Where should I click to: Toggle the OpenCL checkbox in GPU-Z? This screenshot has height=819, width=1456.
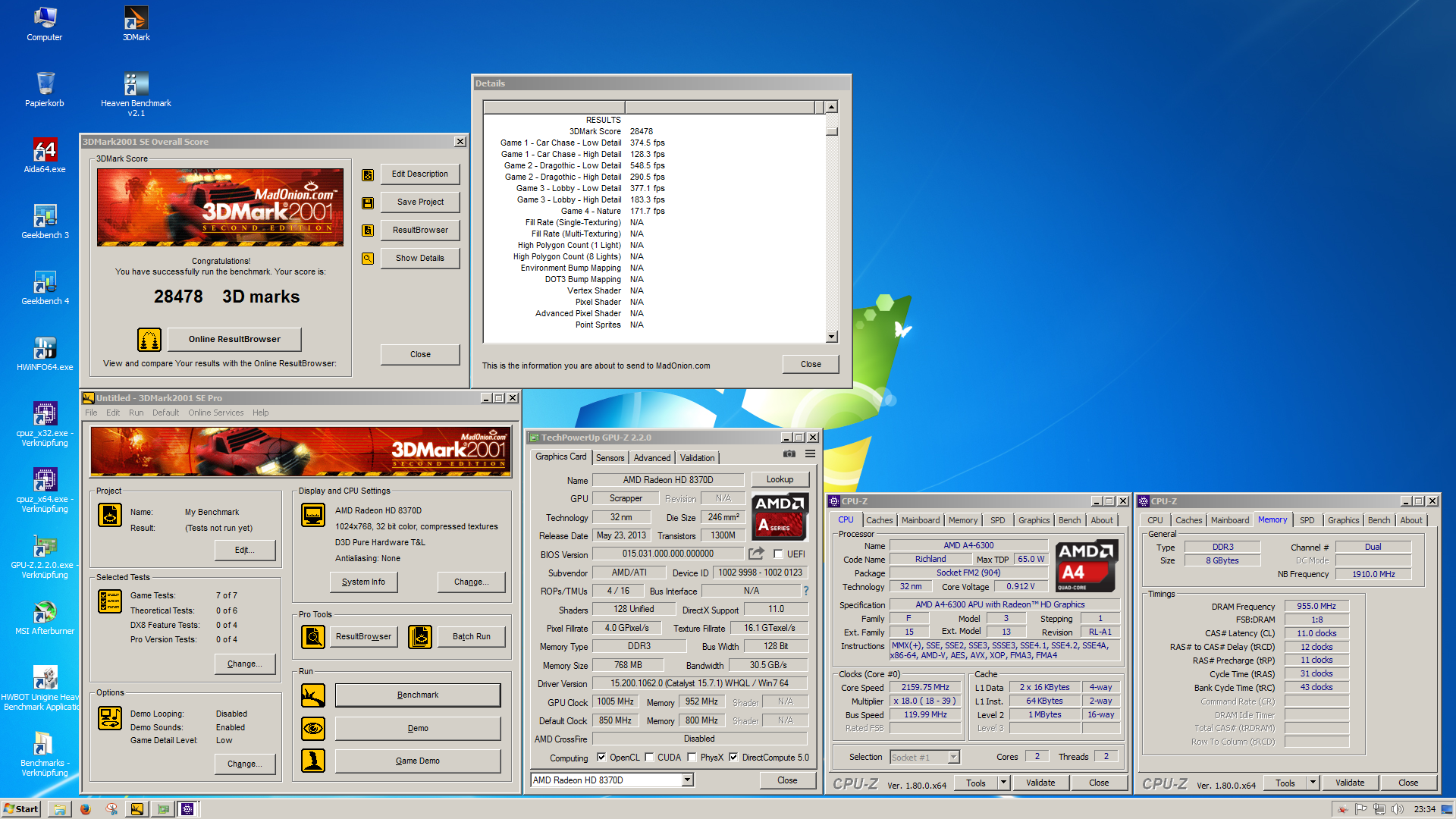pyautogui.click(x=601, y=758)
